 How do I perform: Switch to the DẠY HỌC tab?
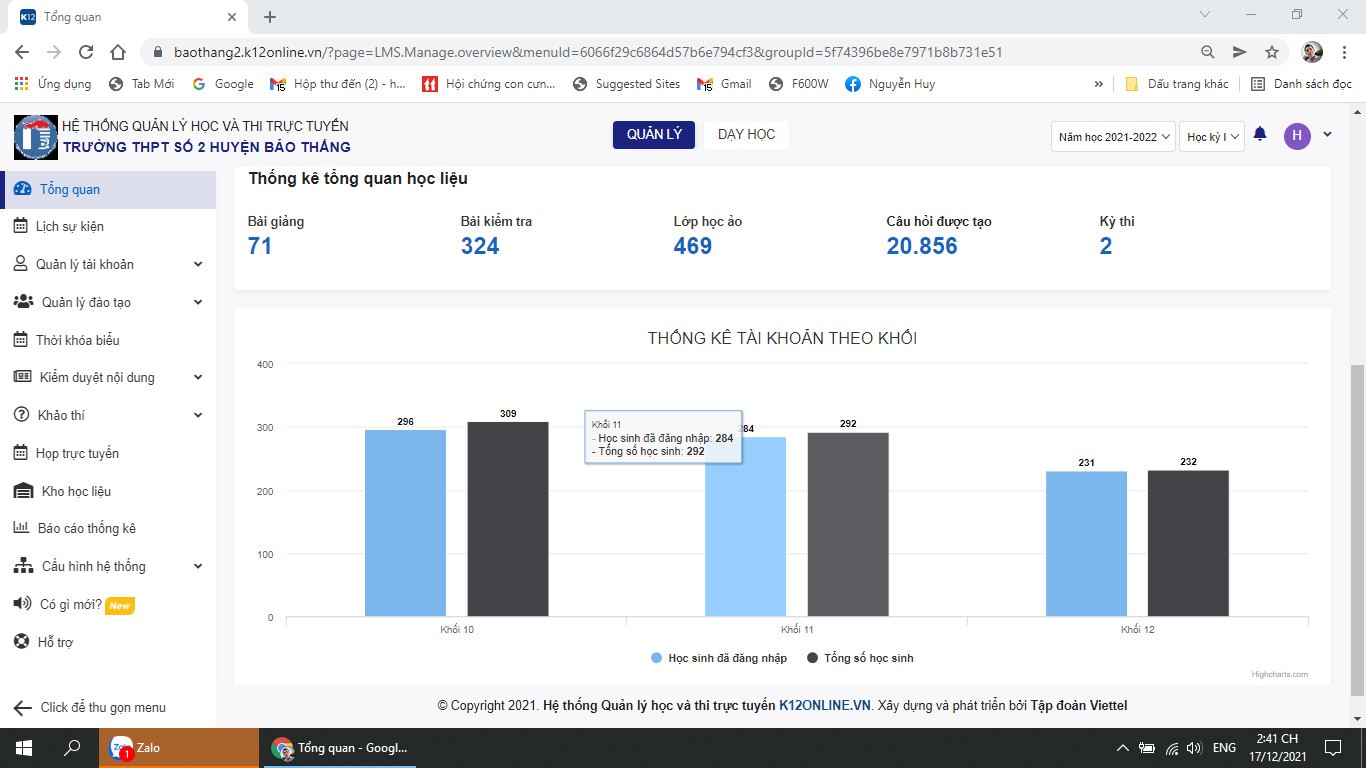coord(746,134)
